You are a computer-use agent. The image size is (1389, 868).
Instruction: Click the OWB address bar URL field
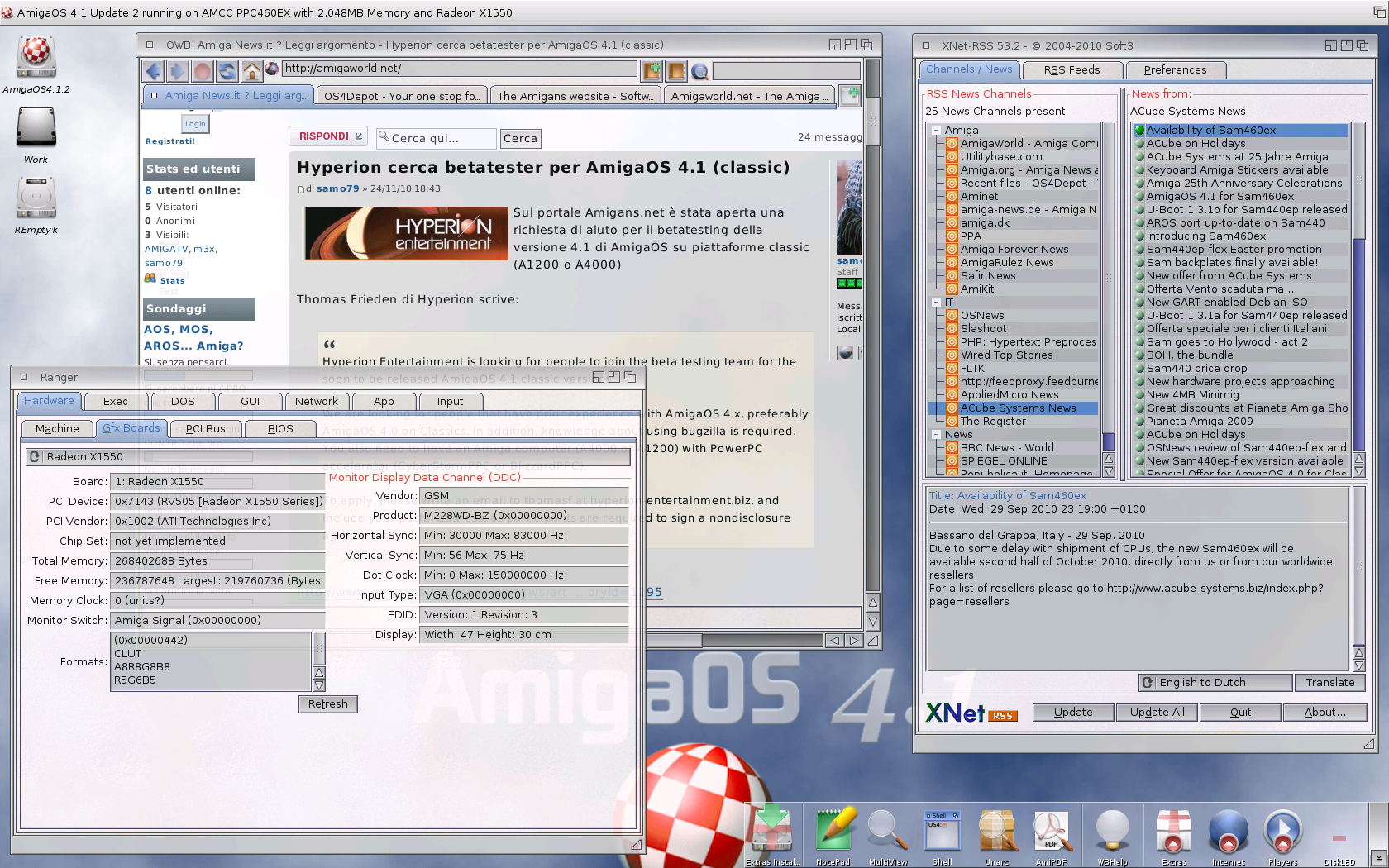tap(460, 69)
